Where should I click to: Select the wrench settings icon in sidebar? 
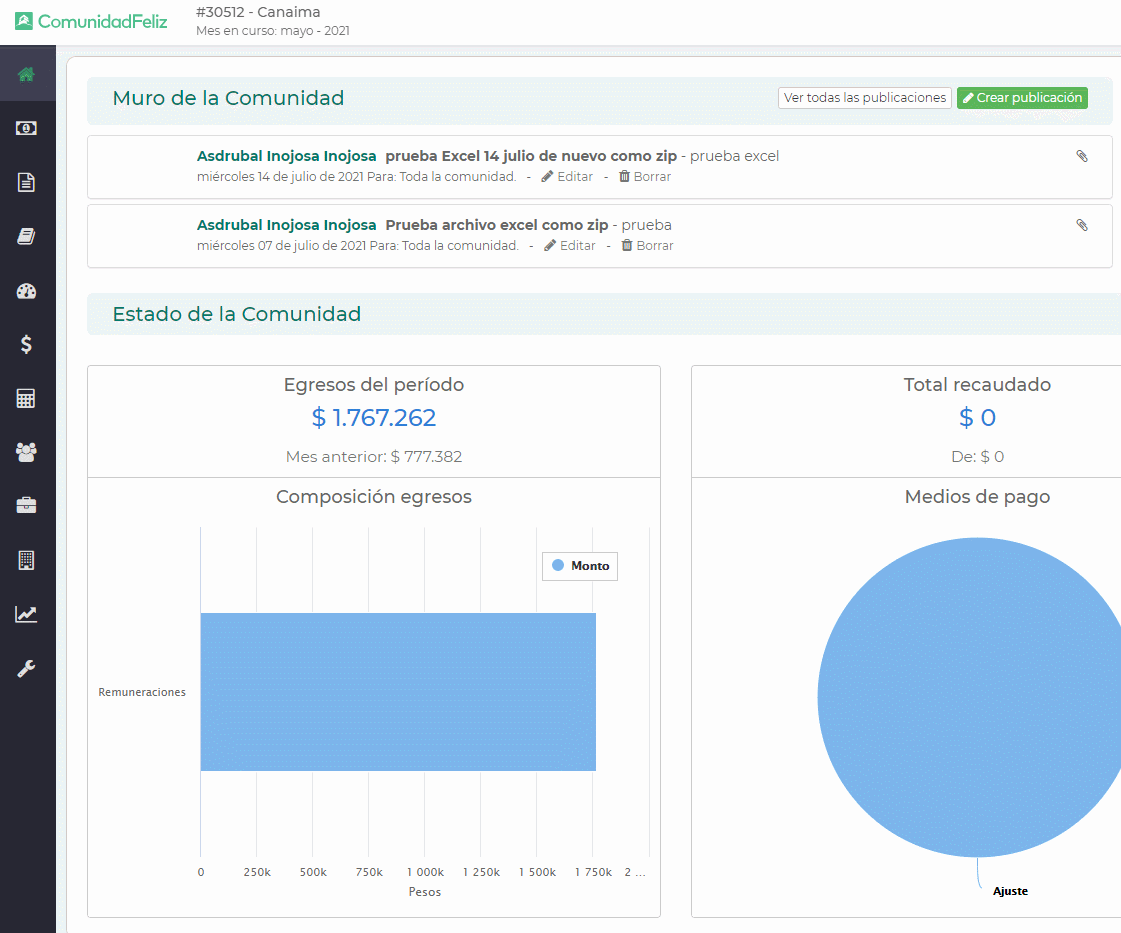point(26,668)
